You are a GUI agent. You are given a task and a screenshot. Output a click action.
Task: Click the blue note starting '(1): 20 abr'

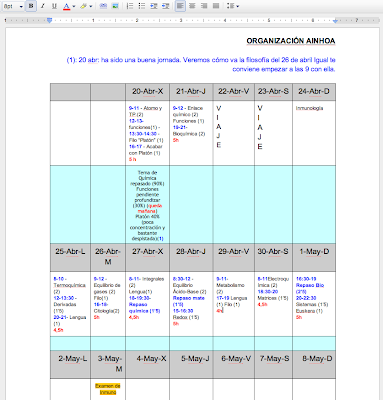point(201,65)
